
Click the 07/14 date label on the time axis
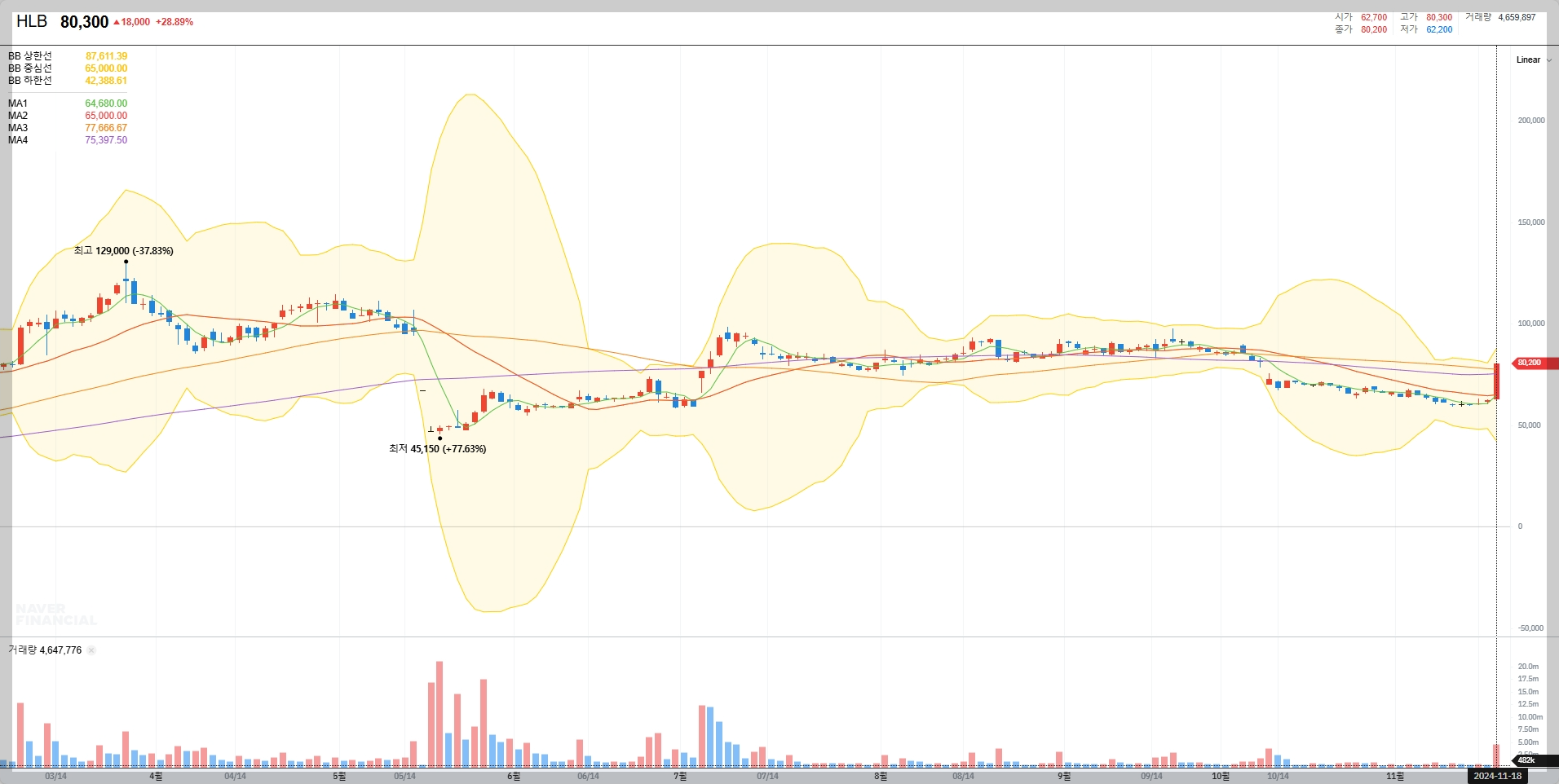767,777
